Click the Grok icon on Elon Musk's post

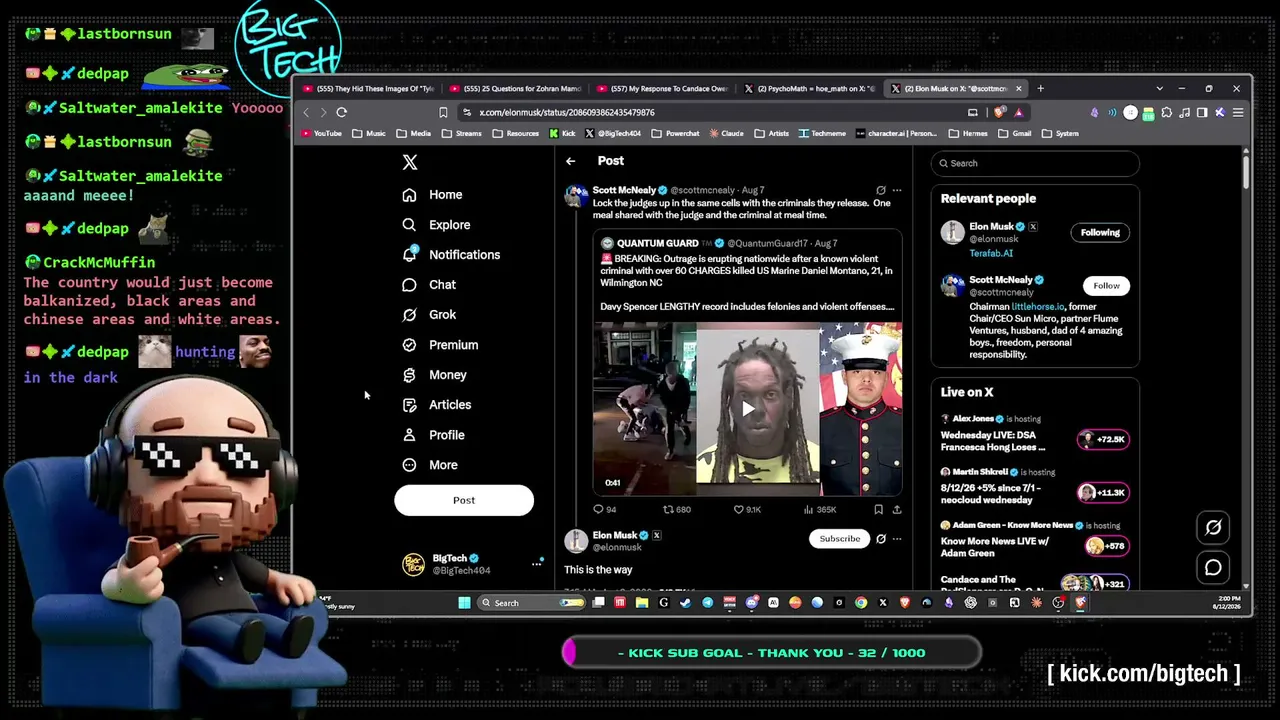click(881, 539)
